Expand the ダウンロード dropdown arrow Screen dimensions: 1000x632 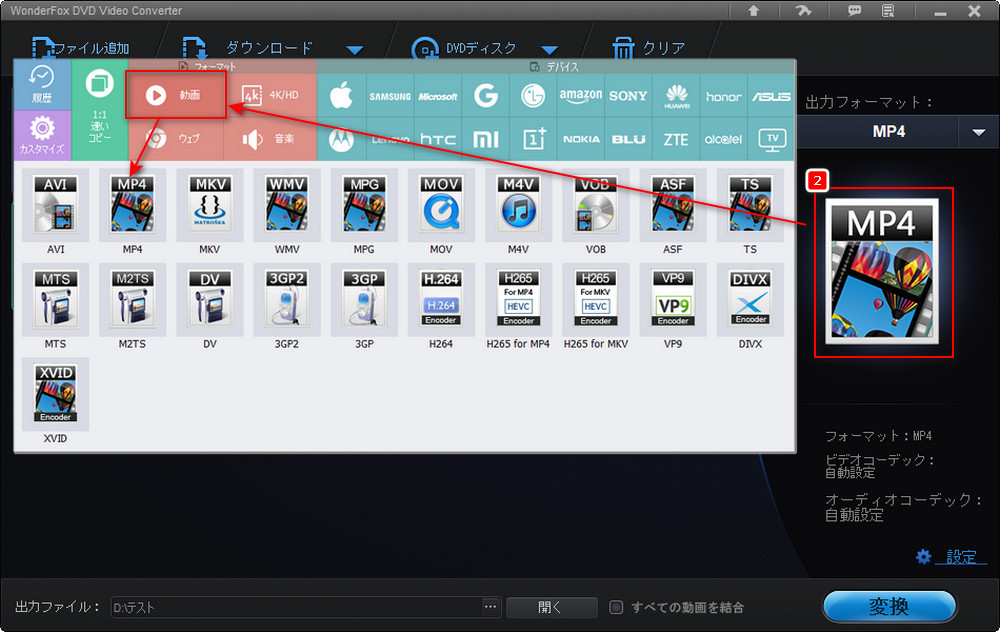[355, 50]
